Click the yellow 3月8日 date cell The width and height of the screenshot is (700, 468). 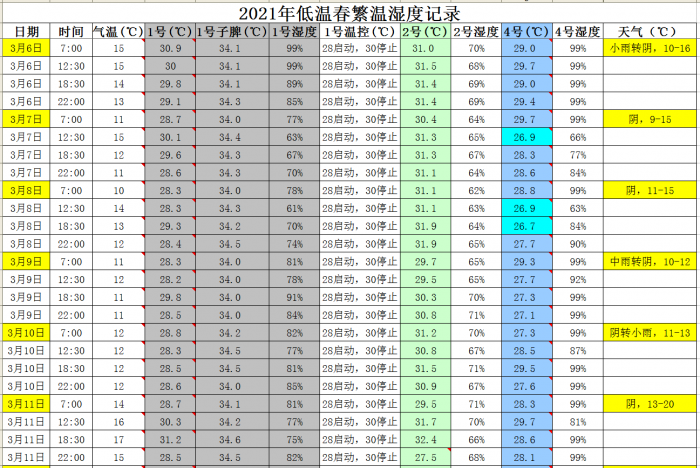(26, 190)
